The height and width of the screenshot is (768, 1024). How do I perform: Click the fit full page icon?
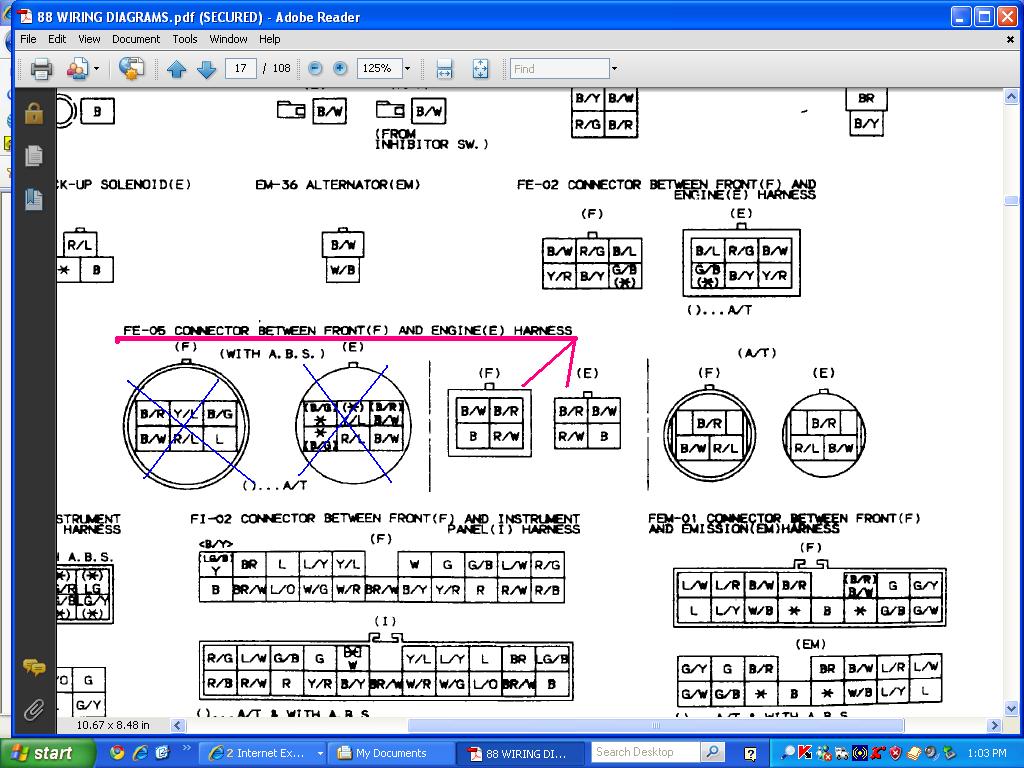pos(481,69)
